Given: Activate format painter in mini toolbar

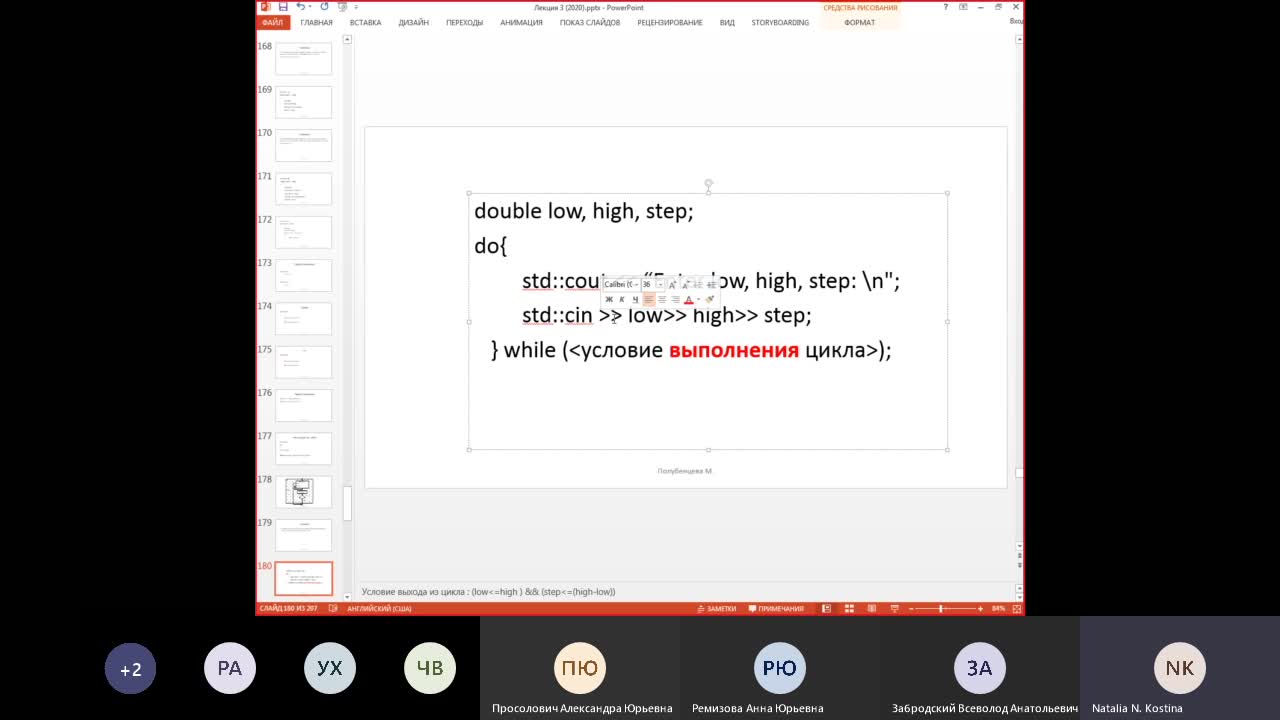Looking at the screenshot, I should [710, 299].
